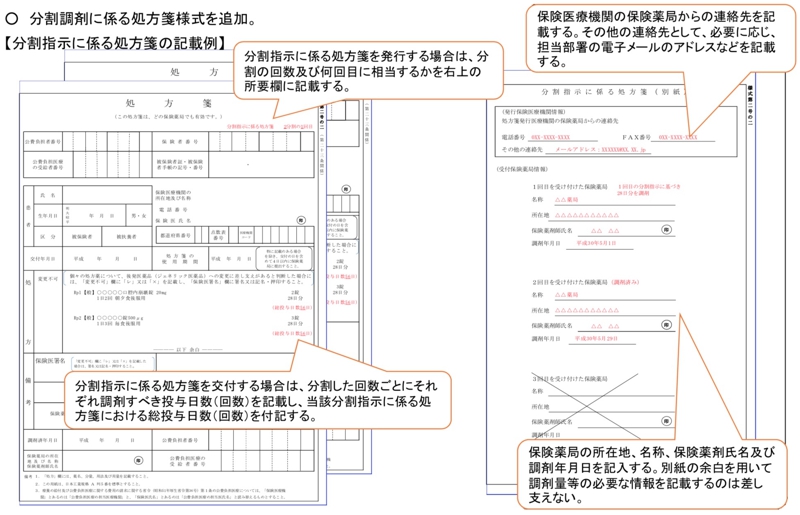This screenshot has width=800, height=515.
Task: Click the (発行保険医療機関情報) section label
Action: [533, 112]
